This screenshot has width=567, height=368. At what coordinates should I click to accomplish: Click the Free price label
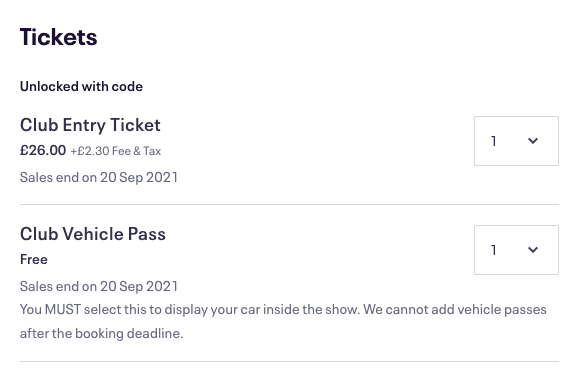(x=34, y=259)
